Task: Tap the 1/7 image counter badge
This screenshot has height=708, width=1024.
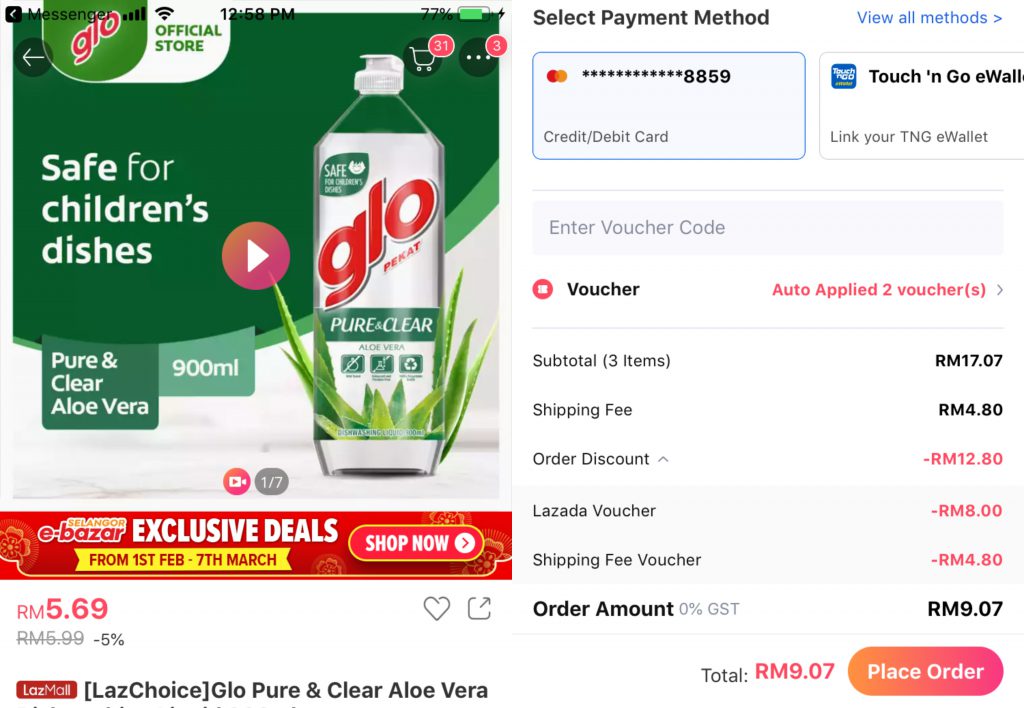Action: click(272, 482)
